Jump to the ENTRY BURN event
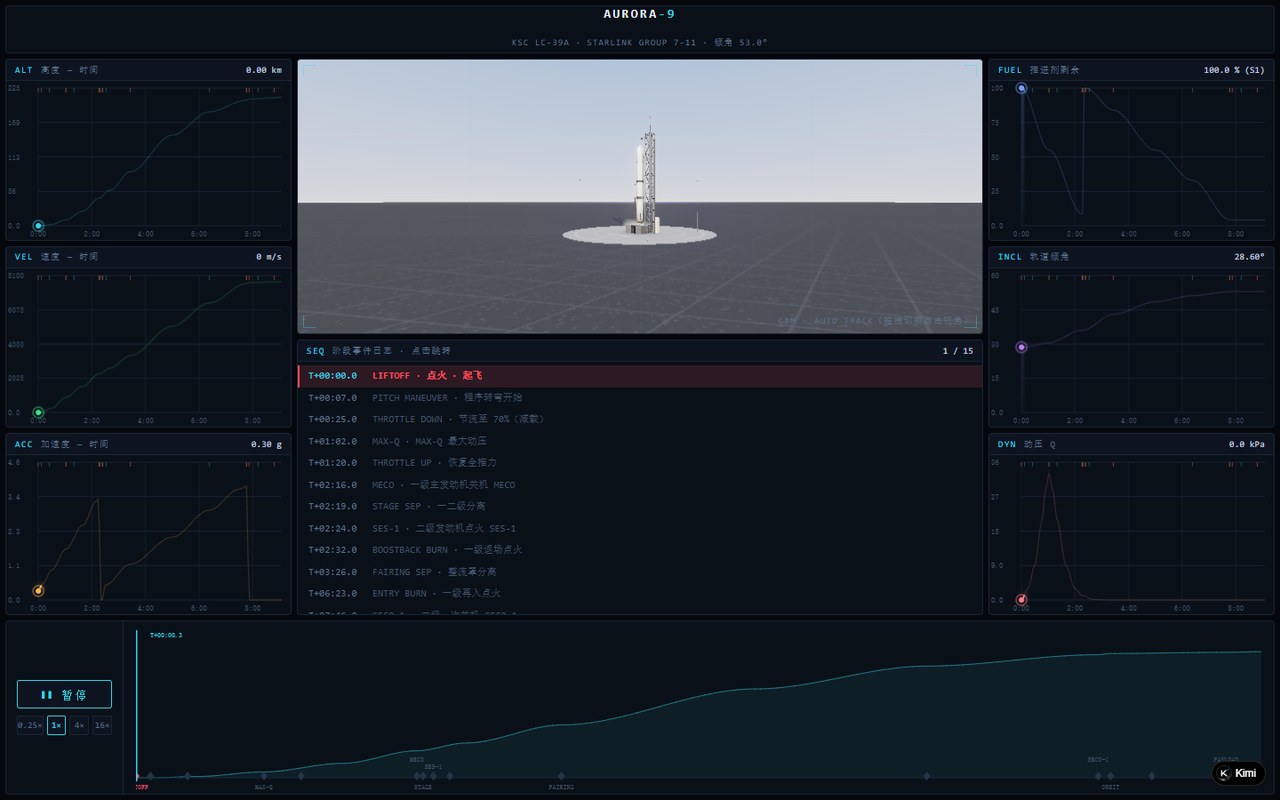 (x=640, y=593)
